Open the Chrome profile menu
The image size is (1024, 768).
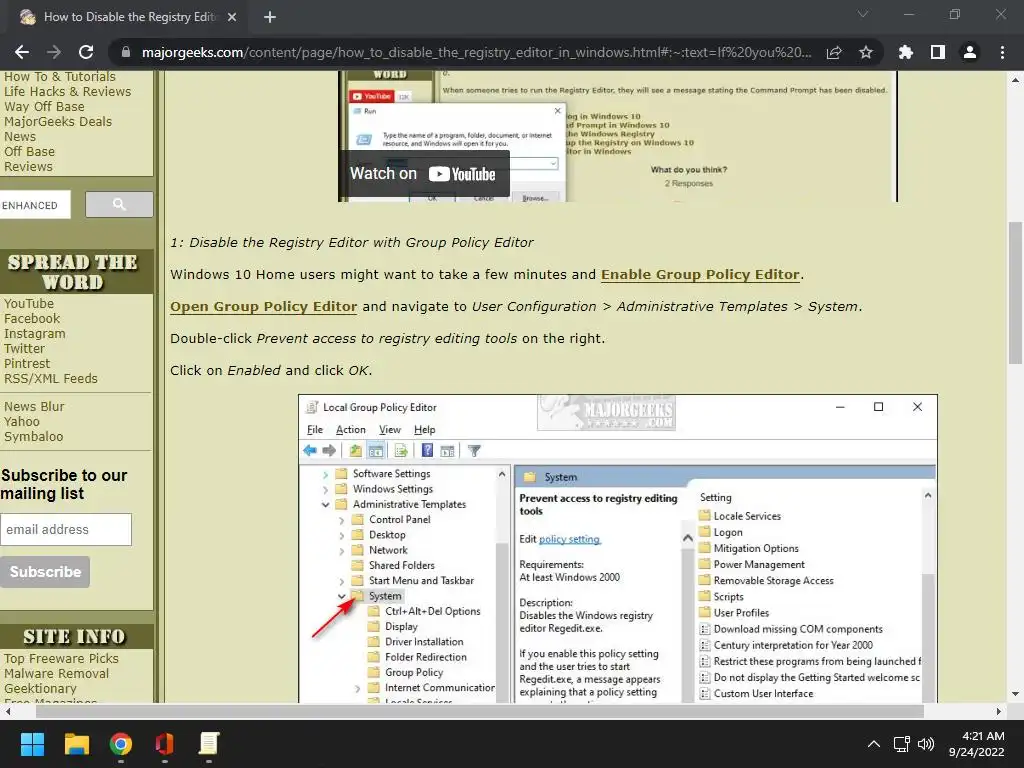pos(970,52)
